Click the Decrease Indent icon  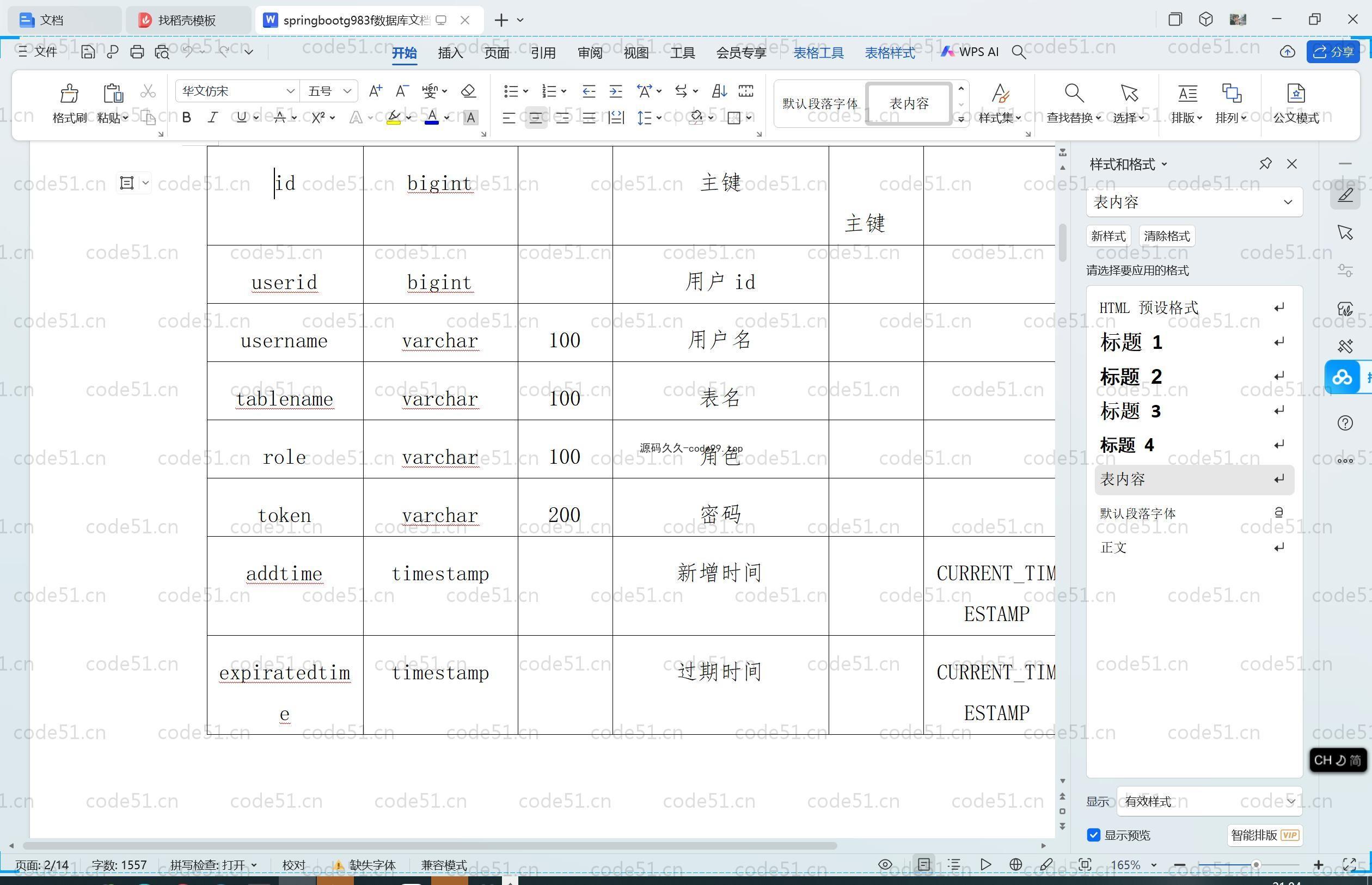tap(589, 91)
